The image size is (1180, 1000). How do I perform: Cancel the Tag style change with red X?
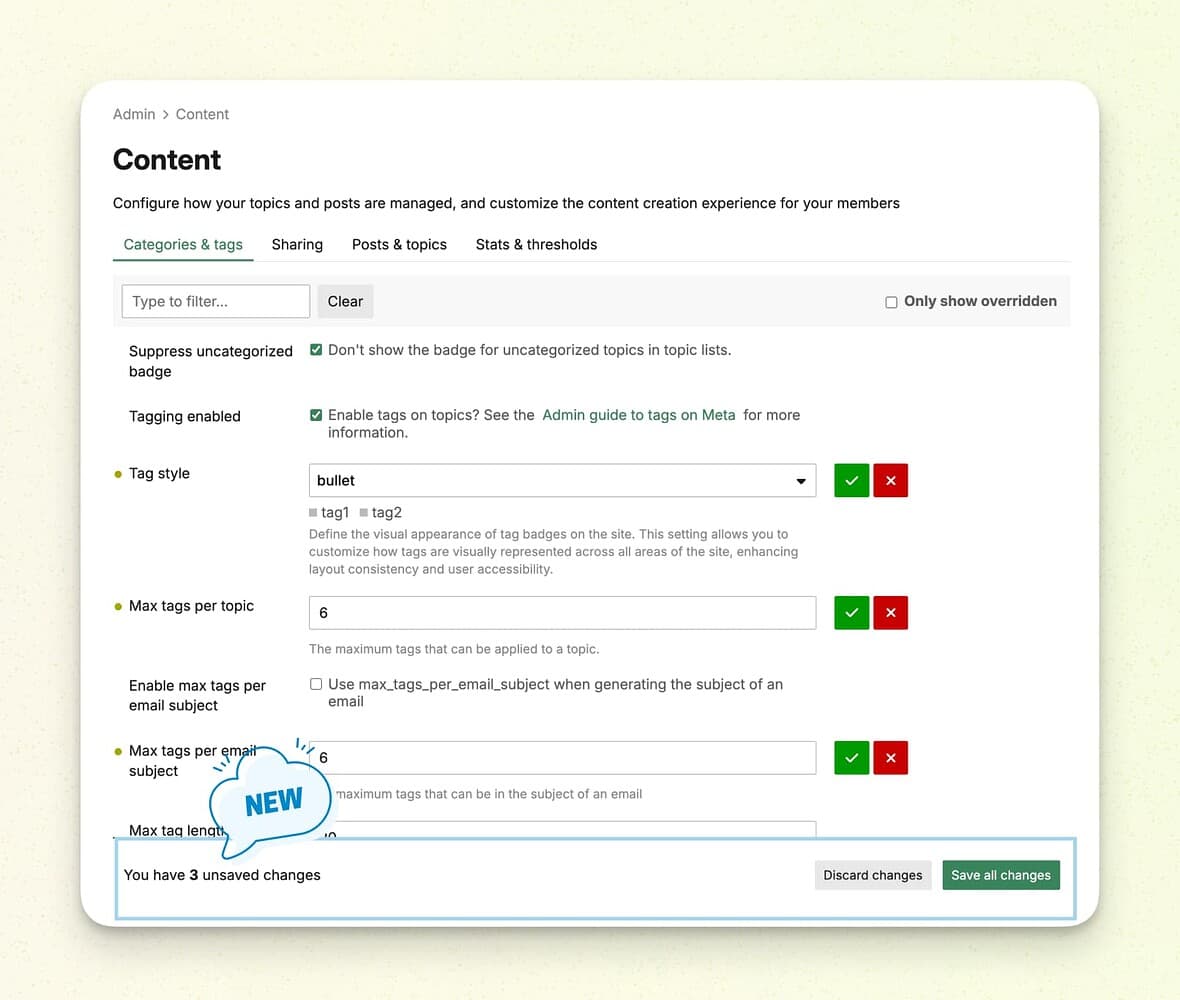pyautogui.click(x=890, y=480)
